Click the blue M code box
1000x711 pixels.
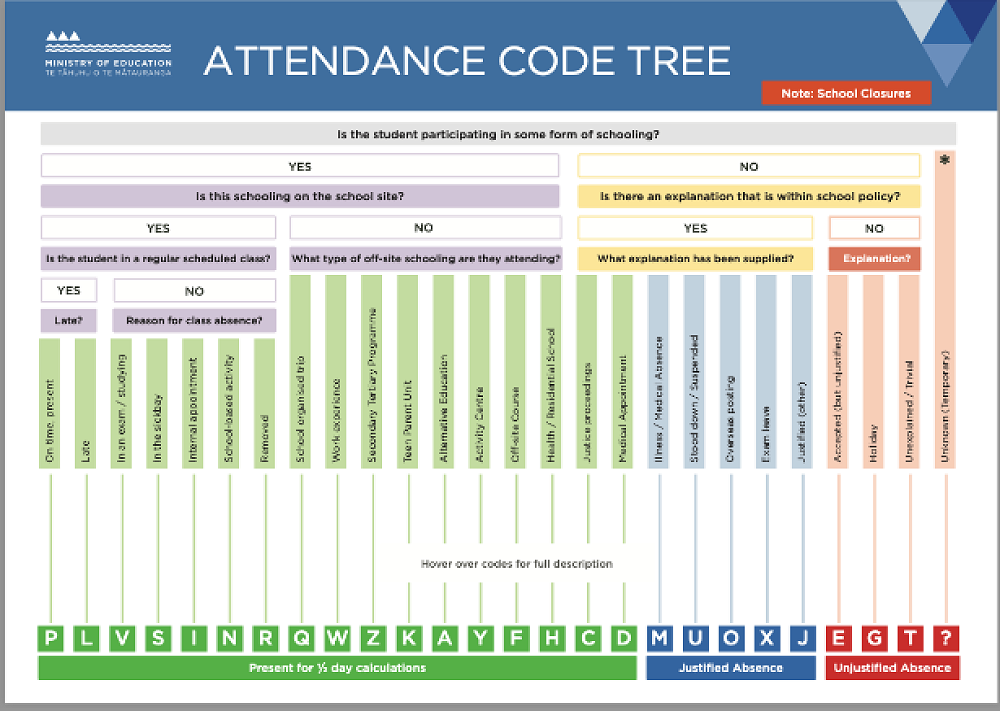659,638
